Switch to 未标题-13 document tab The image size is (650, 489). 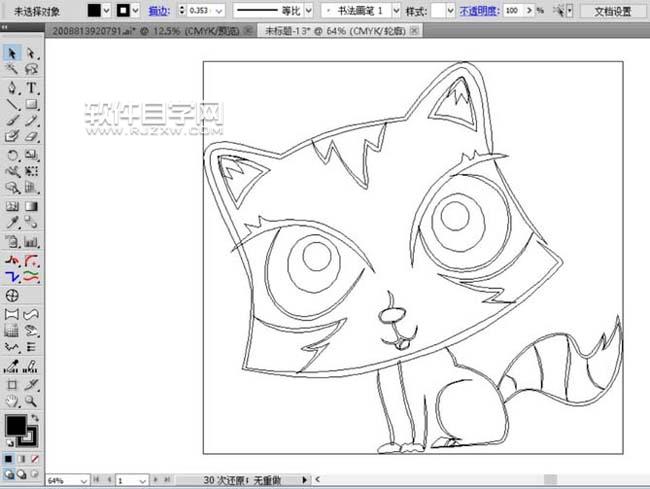335,31
